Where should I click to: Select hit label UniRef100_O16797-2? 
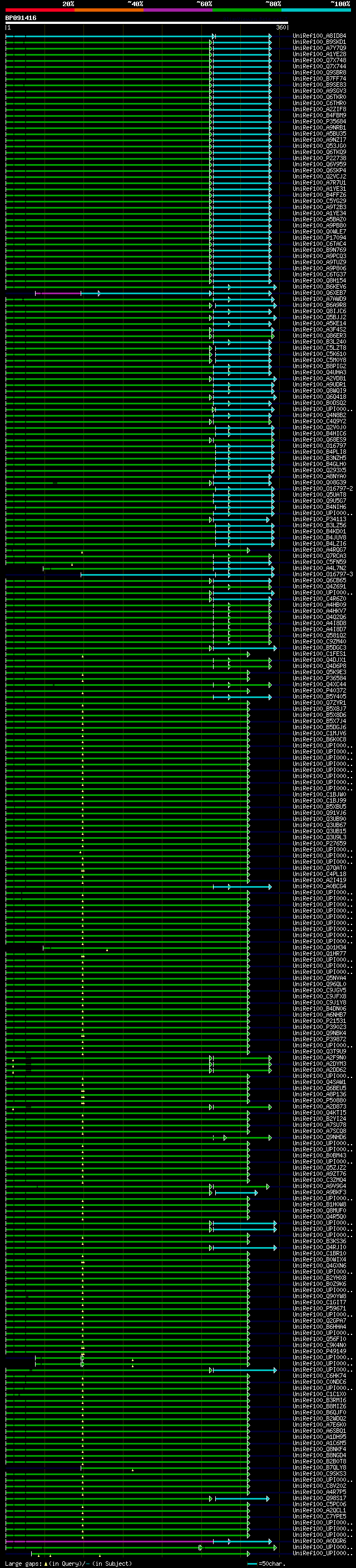click(323, 488)
